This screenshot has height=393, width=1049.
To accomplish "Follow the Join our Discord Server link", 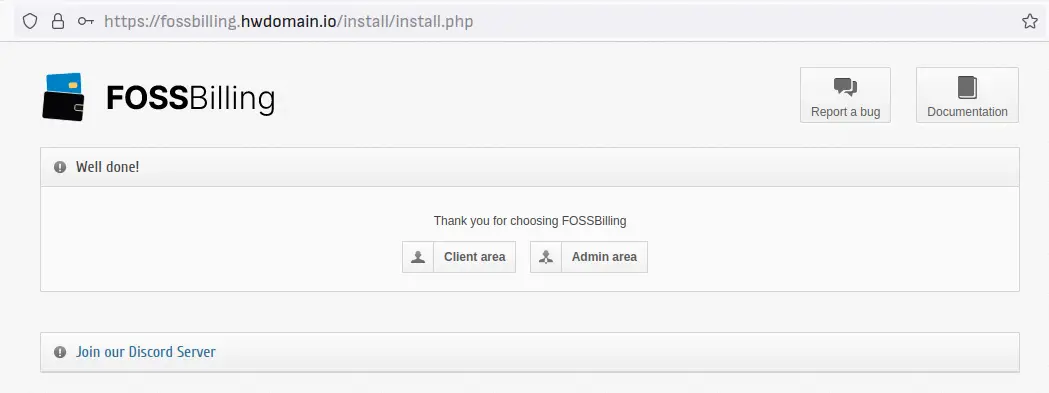I will [146, 352].
